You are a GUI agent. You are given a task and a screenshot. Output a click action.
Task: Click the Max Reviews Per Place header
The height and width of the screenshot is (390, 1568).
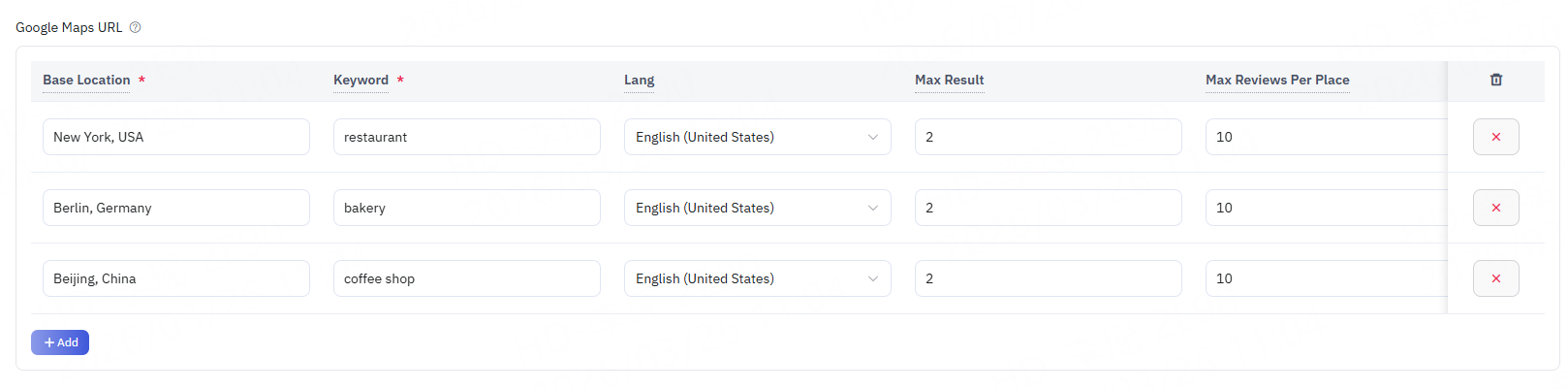click(1277, 80)
